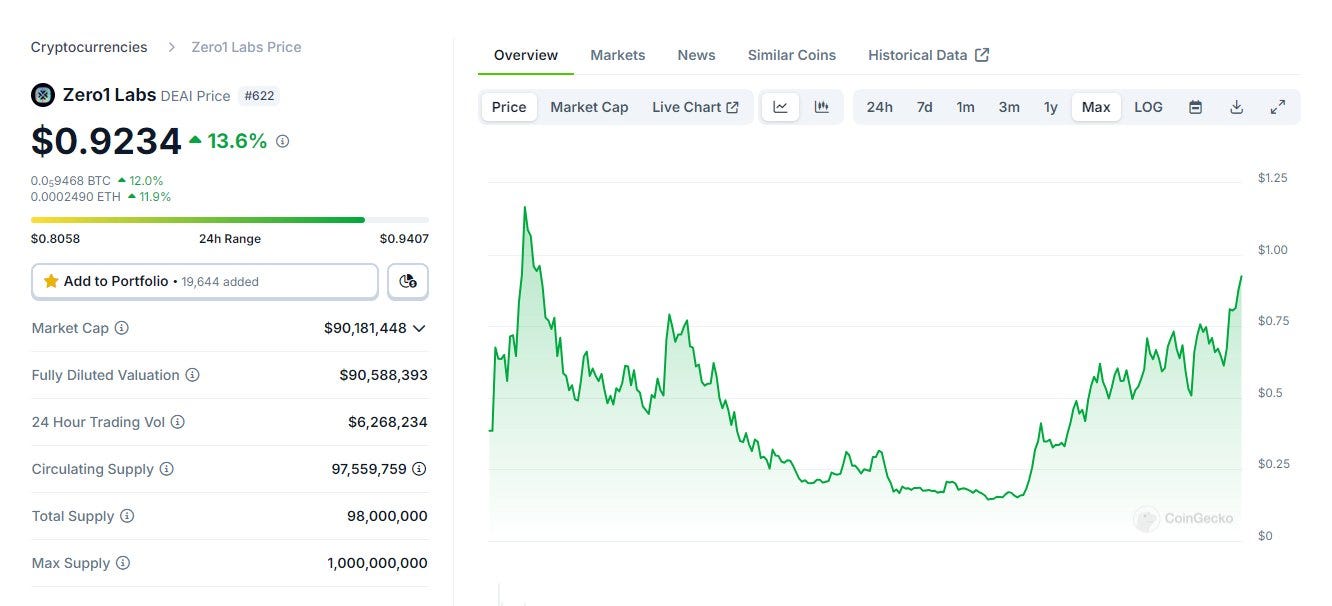Click the #622 rank badge
The width and height of the screenshot is (1332, 606).
(258, 96)
